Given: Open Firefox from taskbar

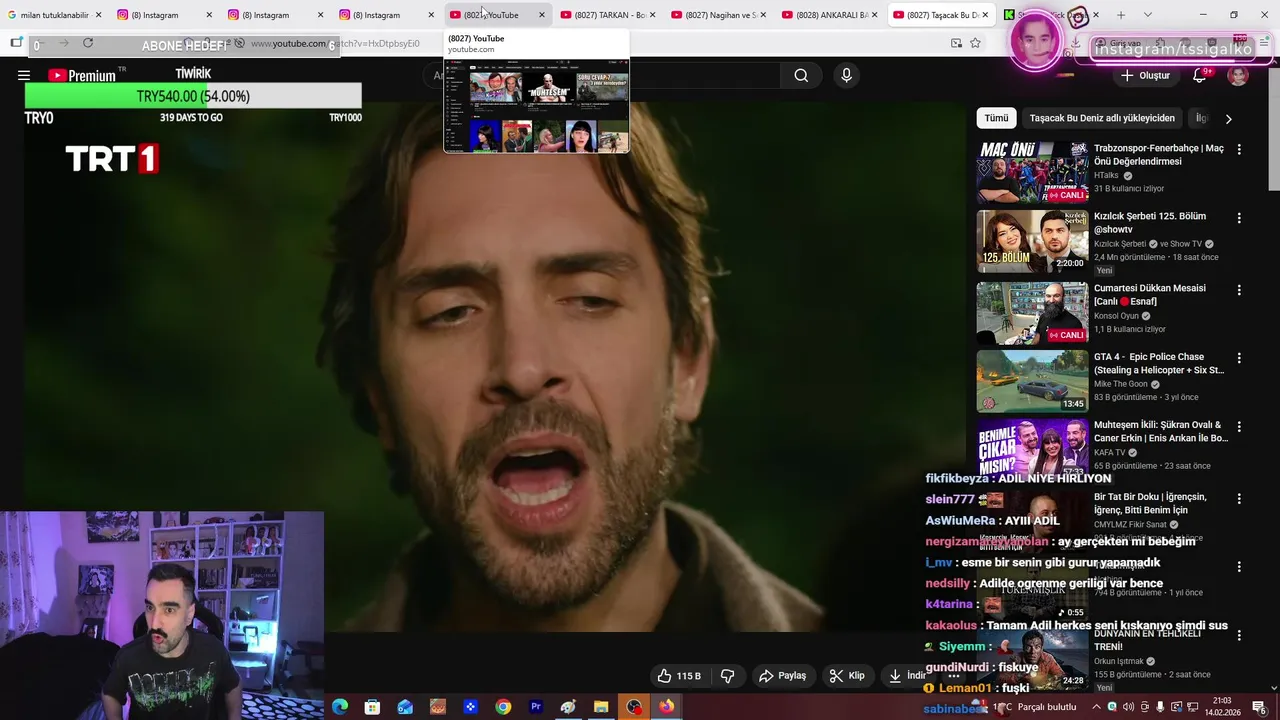Looking at the screenshot, I should click(x=666, y=707).
